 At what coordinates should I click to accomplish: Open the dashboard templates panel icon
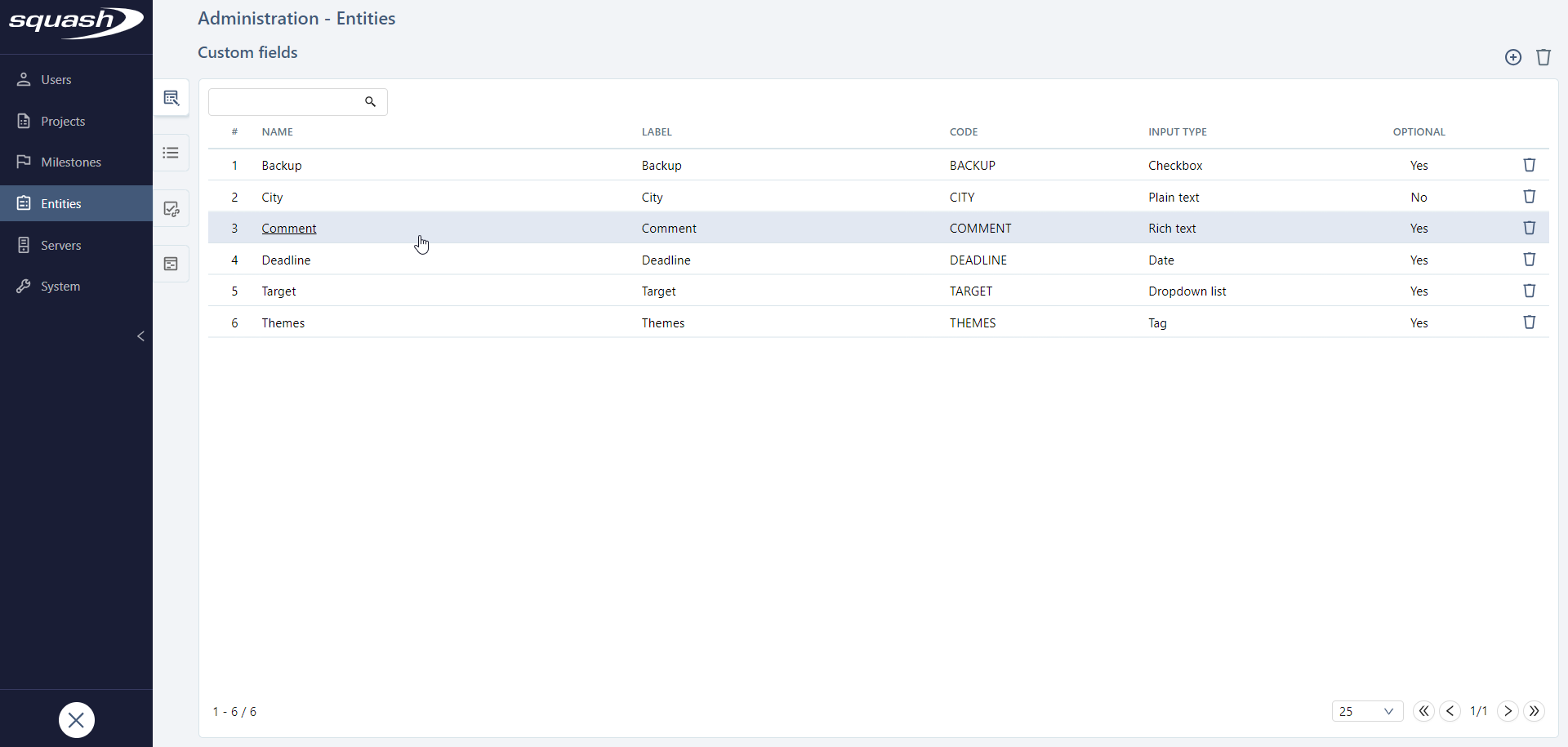point(171,263)
